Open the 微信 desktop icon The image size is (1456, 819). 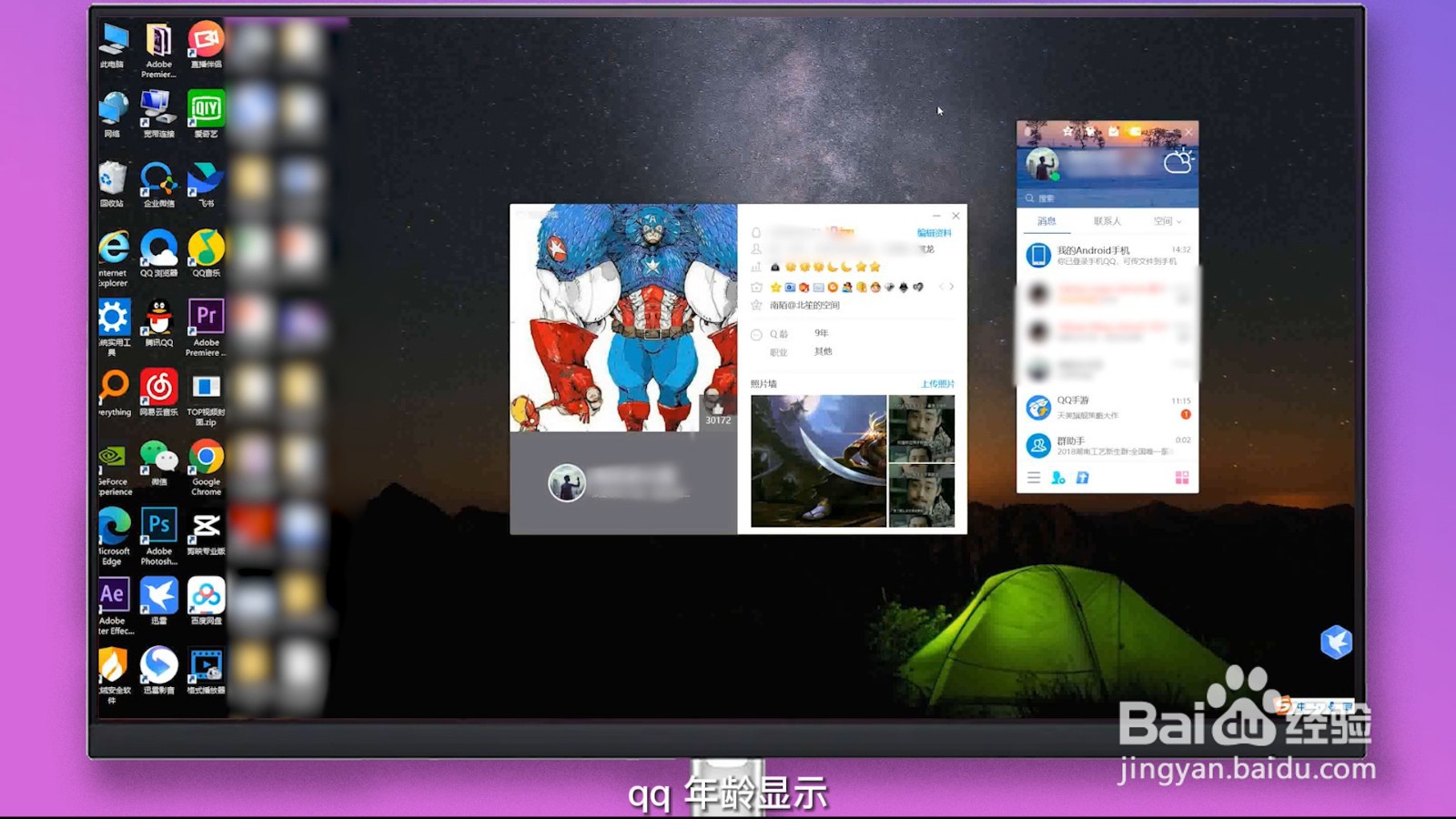pos(158,463)
